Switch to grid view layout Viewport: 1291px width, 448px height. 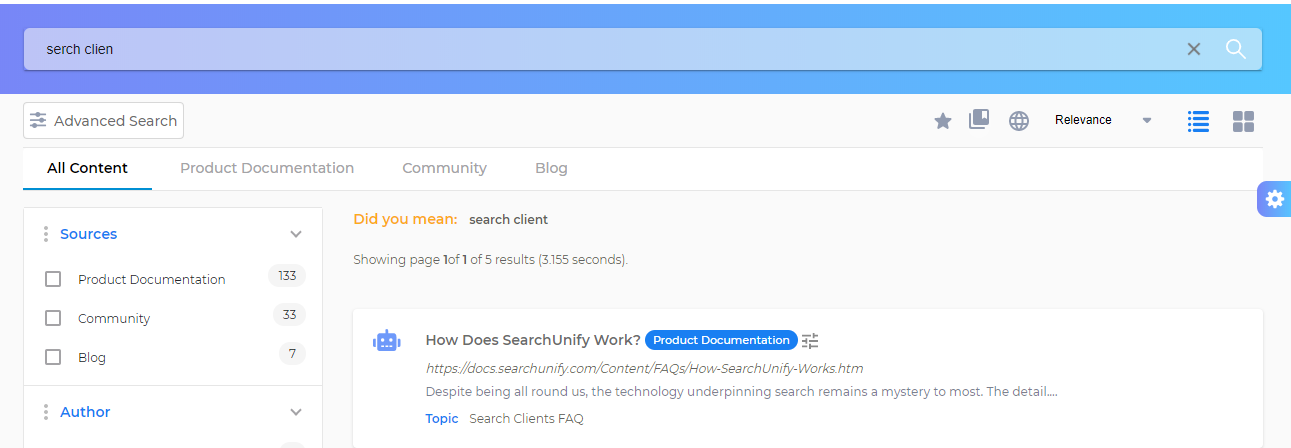[x=1243, y=121]
